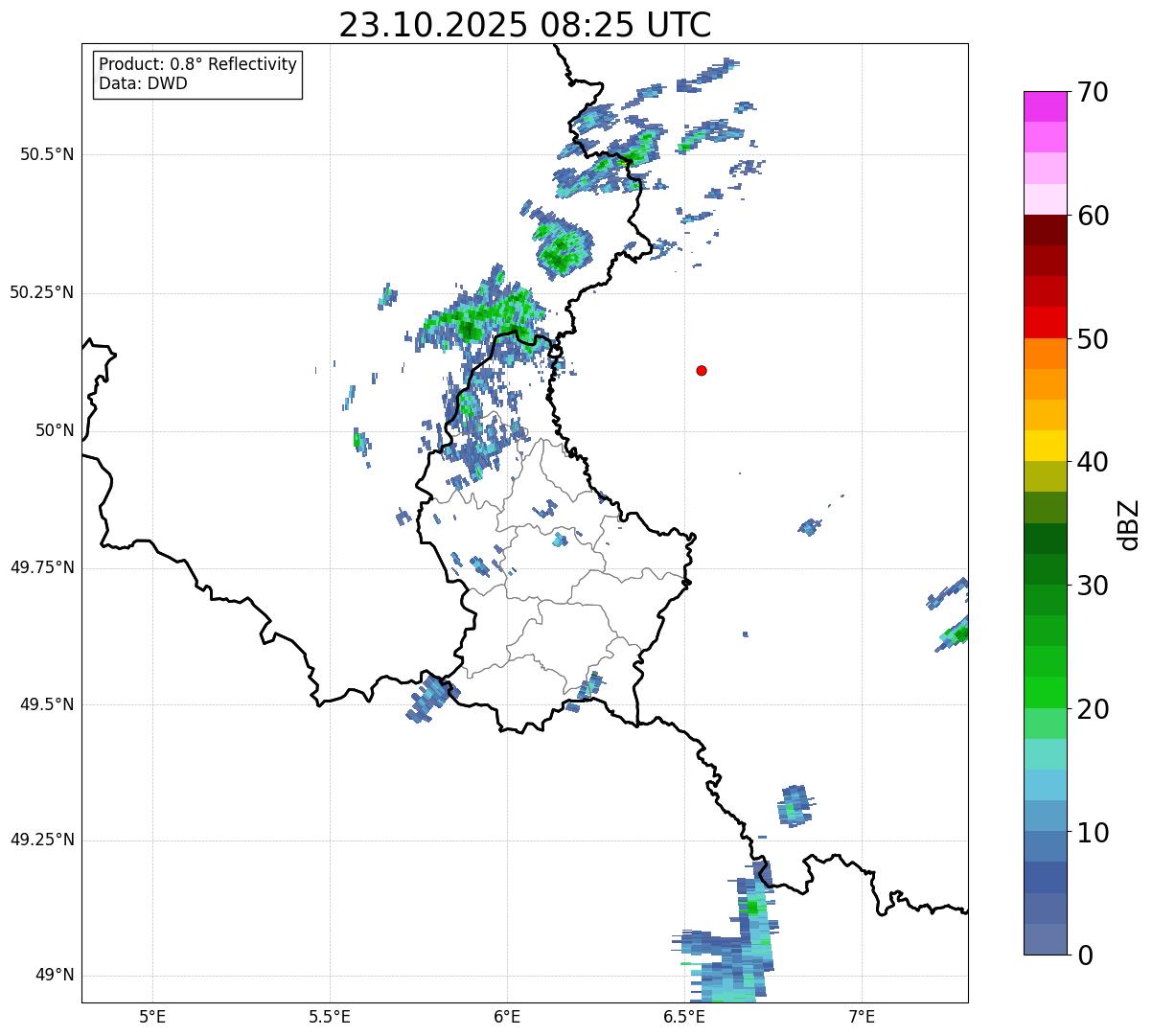Click the 49°N latitude label
This screenshot has height=1036, width=1152.
coord(56,975)
